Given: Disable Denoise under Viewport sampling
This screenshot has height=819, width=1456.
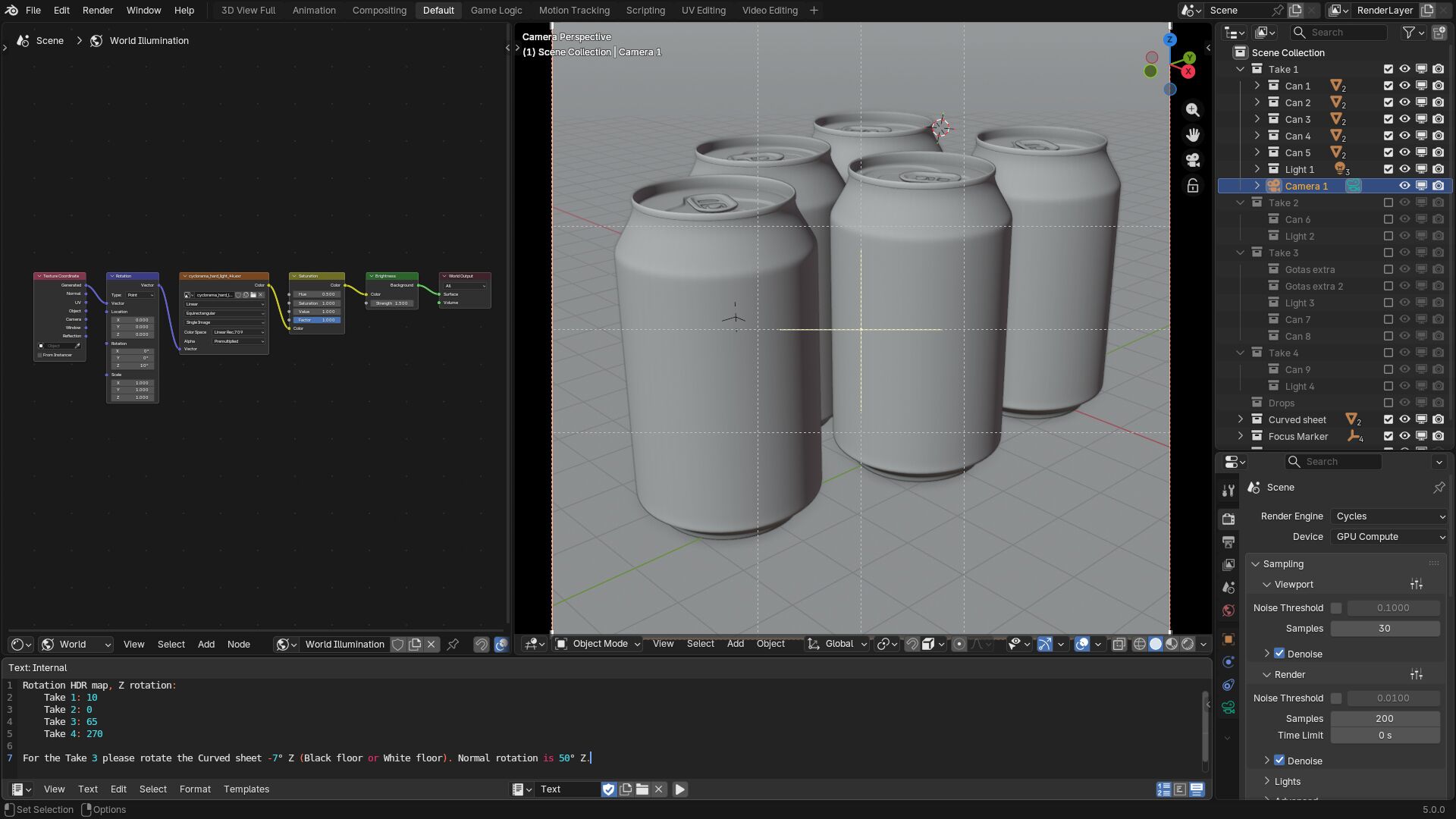Looking at the screenshot, I should pyautogui.click(x=1279, y=654).
